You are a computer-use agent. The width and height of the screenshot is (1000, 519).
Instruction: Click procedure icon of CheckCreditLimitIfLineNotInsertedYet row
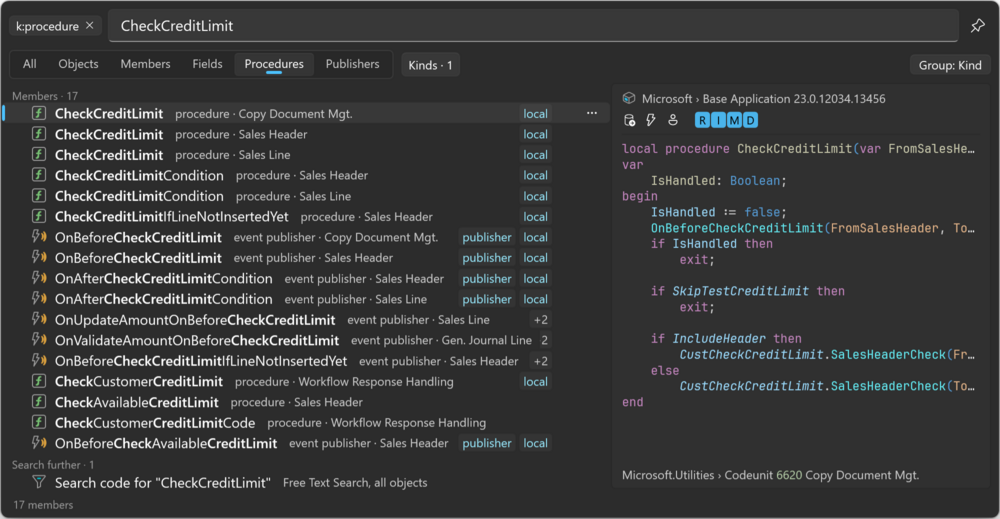(x=39, y=216)
